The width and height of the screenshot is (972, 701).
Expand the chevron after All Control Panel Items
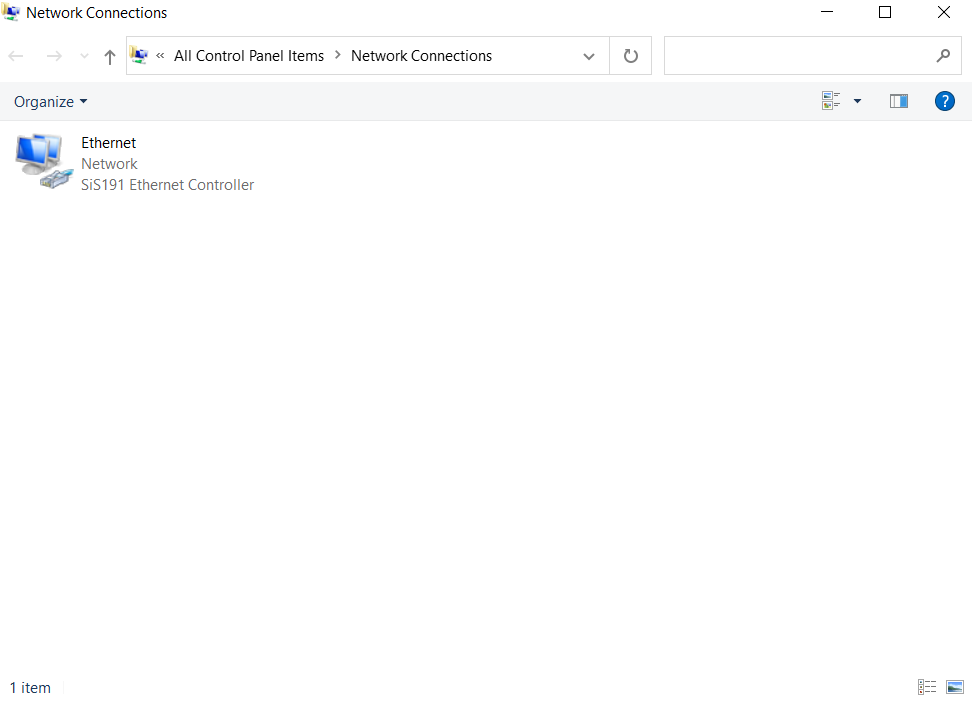coord(338,55)
